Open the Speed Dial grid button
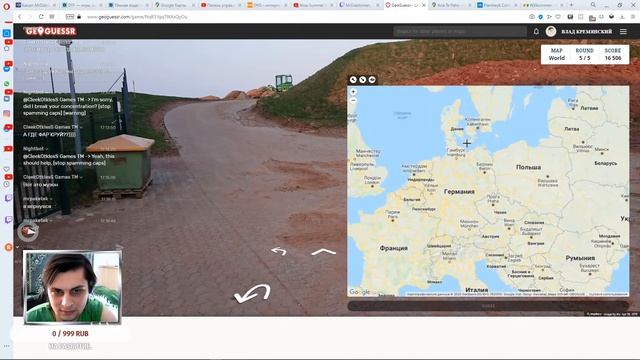Screen dimensions: 640x360 click(x=52, y=17)
